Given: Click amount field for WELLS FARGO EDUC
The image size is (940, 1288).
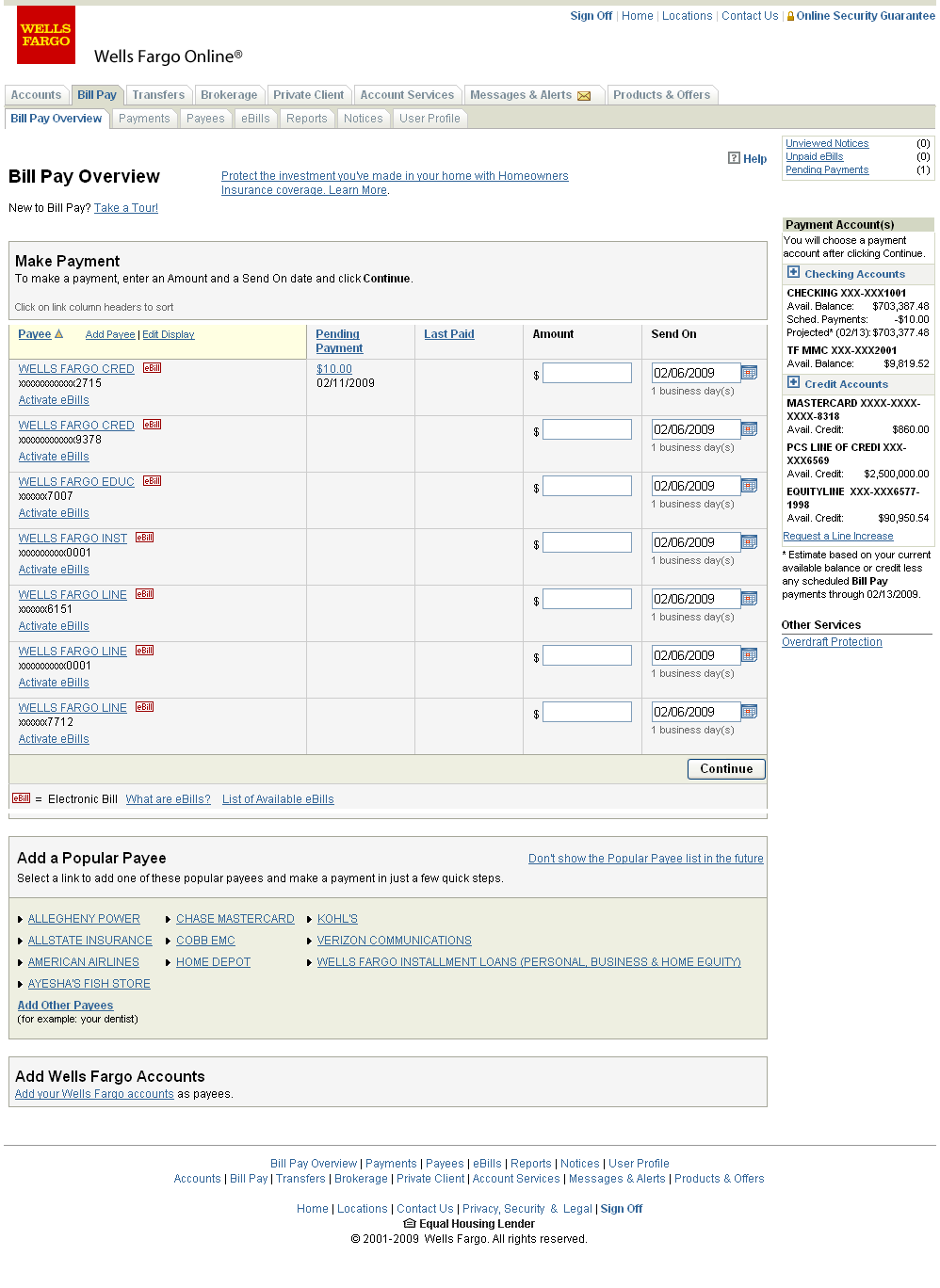Looking at the screenshot, I should (x=587, y=486).
